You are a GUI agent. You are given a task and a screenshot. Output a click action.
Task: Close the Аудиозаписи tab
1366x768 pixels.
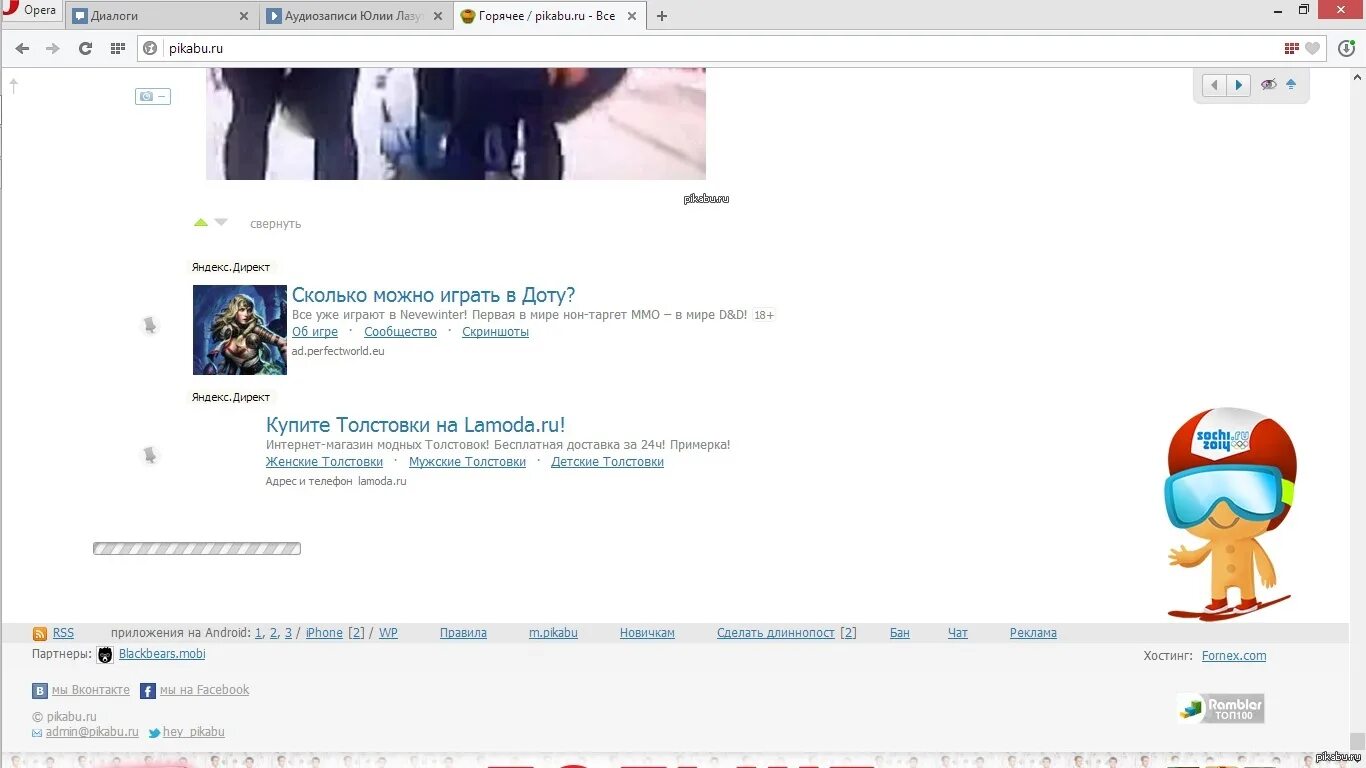(437, 16)
